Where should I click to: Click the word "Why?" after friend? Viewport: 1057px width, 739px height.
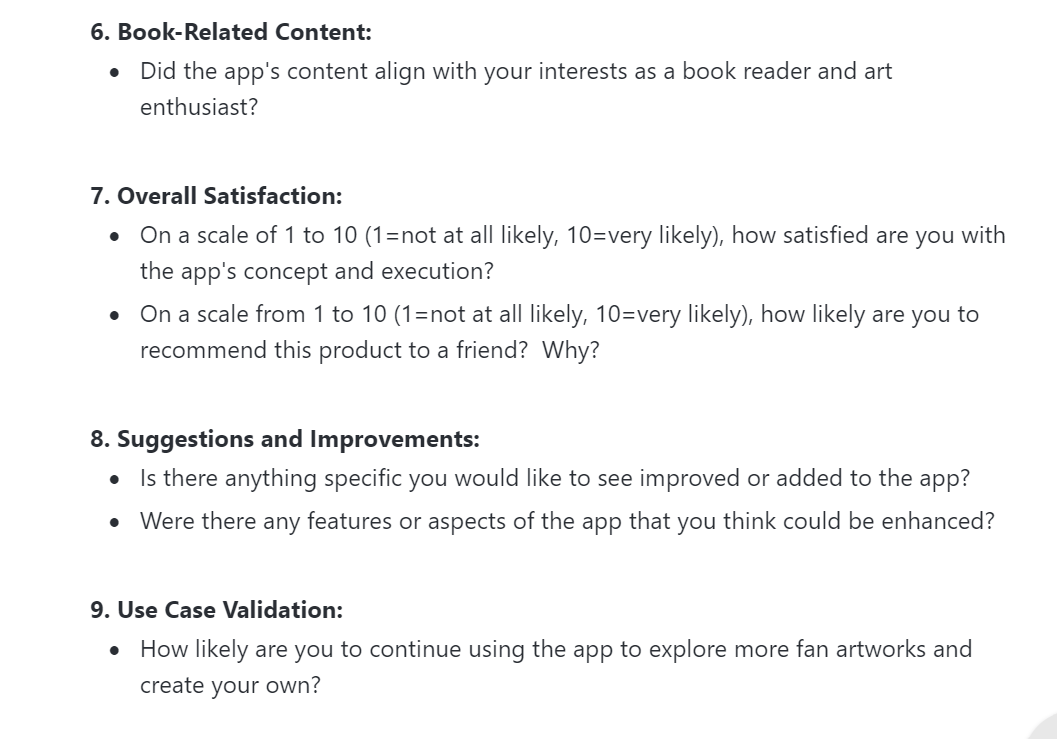coord(570,350)
